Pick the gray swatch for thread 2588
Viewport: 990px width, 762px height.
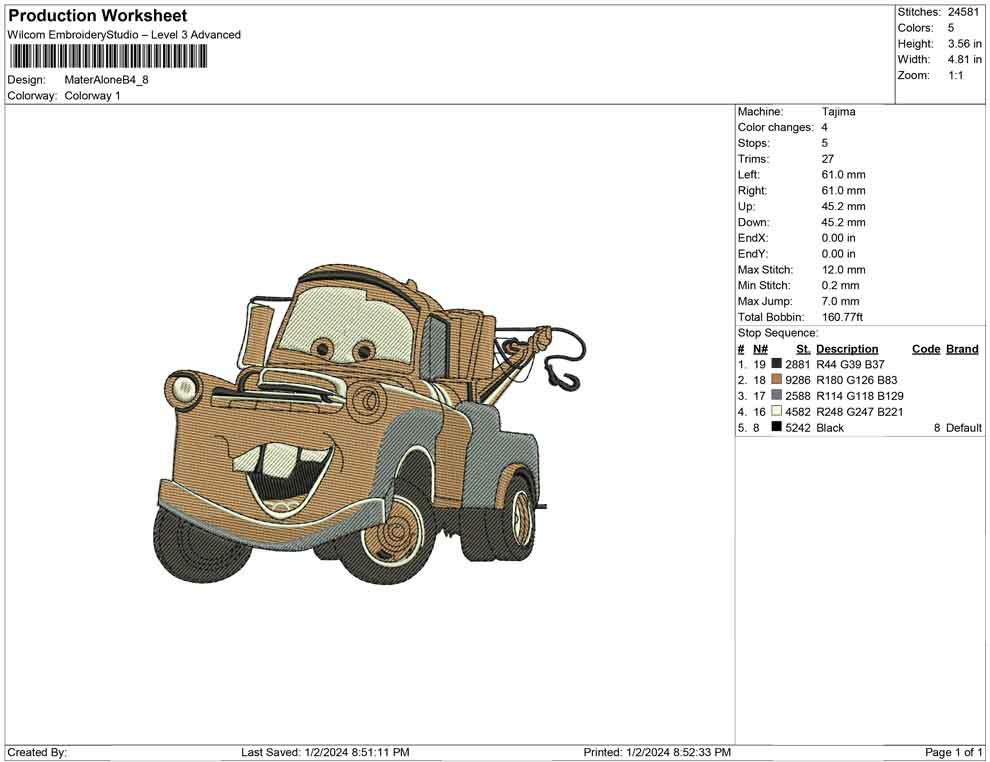777,396
